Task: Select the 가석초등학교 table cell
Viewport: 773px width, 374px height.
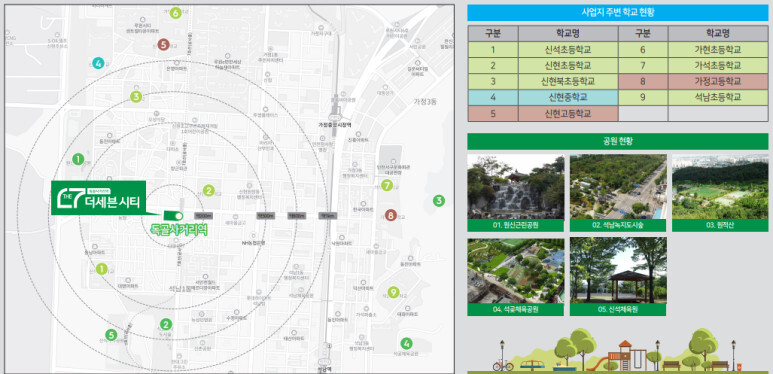Action: (718, 66)
